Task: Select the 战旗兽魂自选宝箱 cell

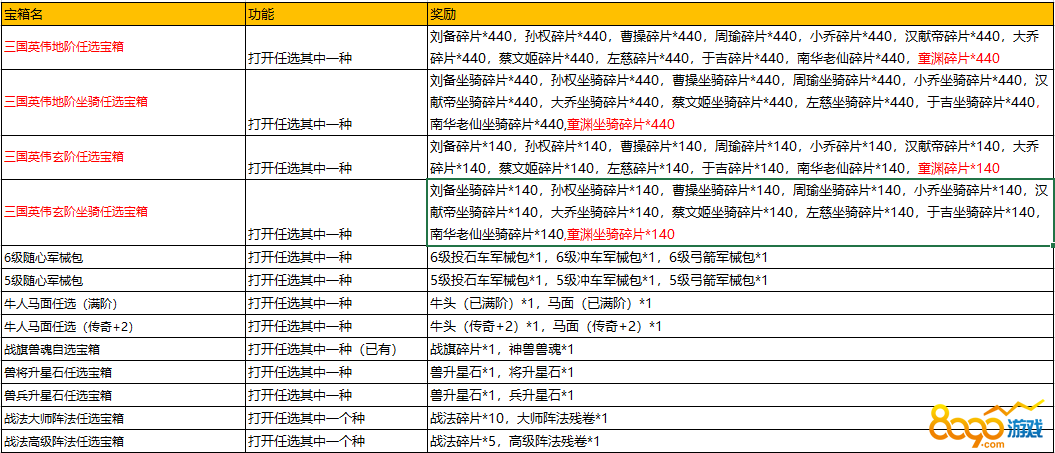Action: point(123,349)
